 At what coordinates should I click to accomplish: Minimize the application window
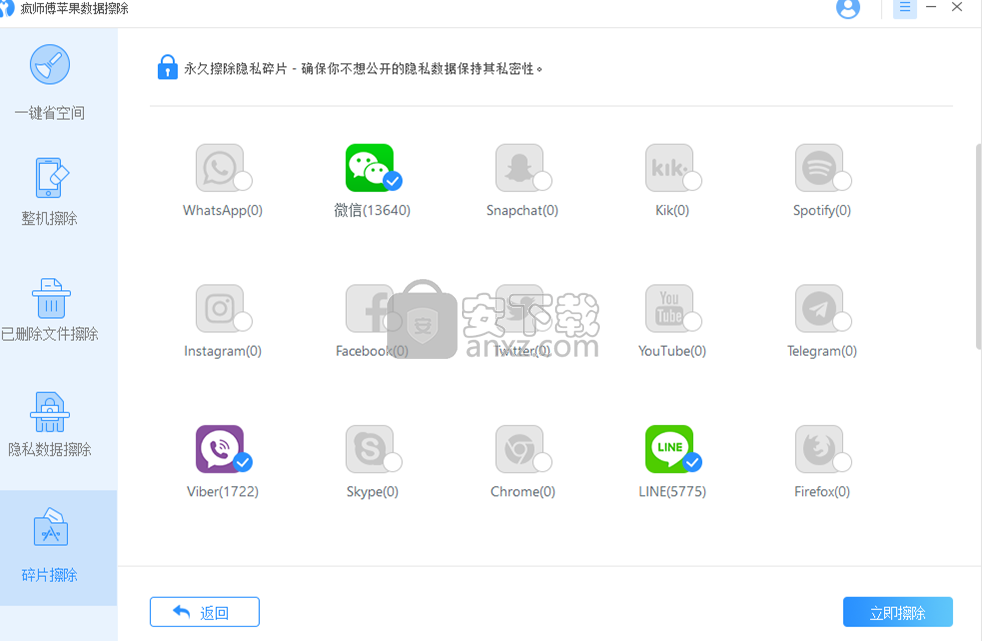point(931,8)
